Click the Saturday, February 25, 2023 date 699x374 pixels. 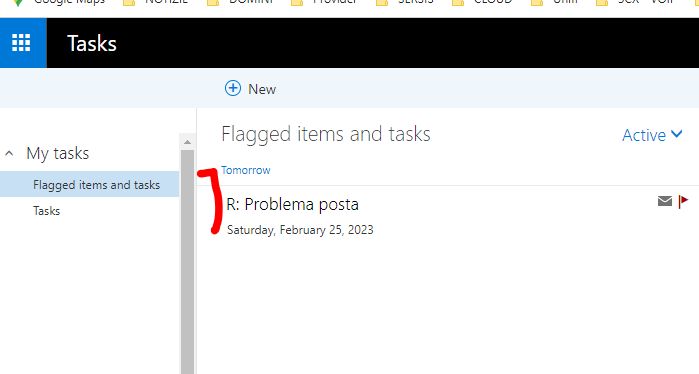coord(300,230)
